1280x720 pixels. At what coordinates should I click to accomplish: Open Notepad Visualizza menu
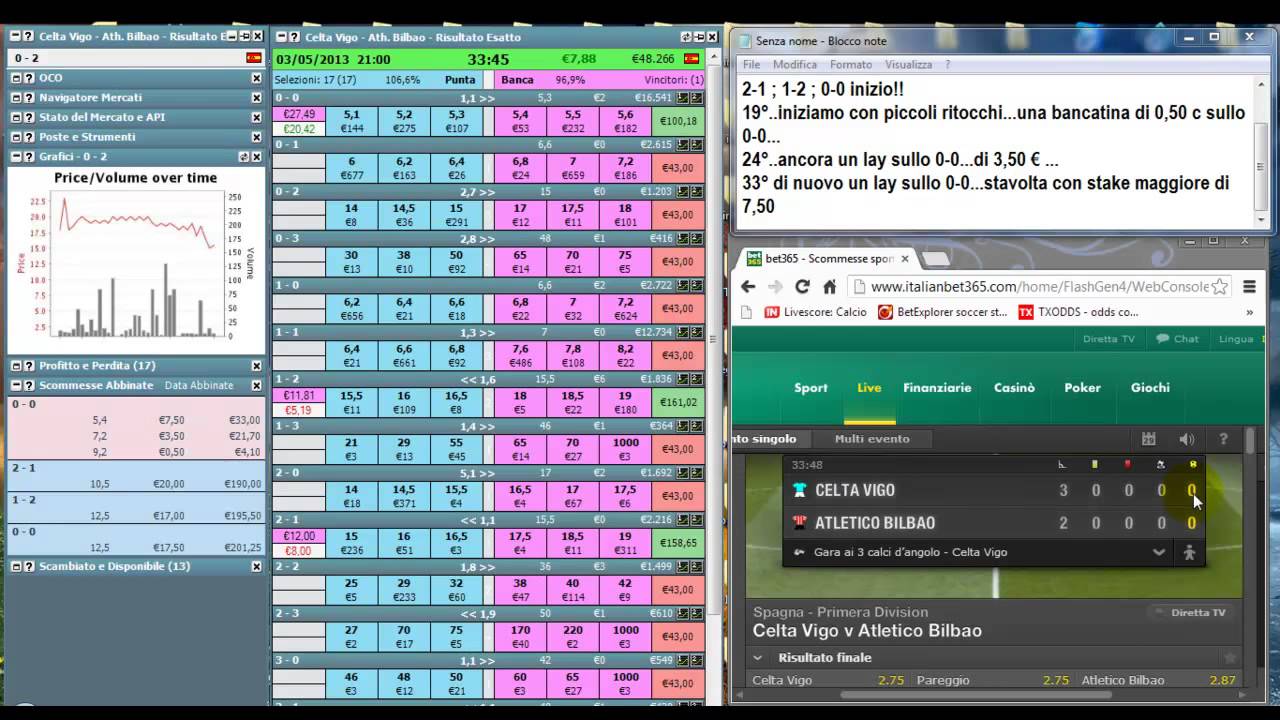tap(908, 64)
